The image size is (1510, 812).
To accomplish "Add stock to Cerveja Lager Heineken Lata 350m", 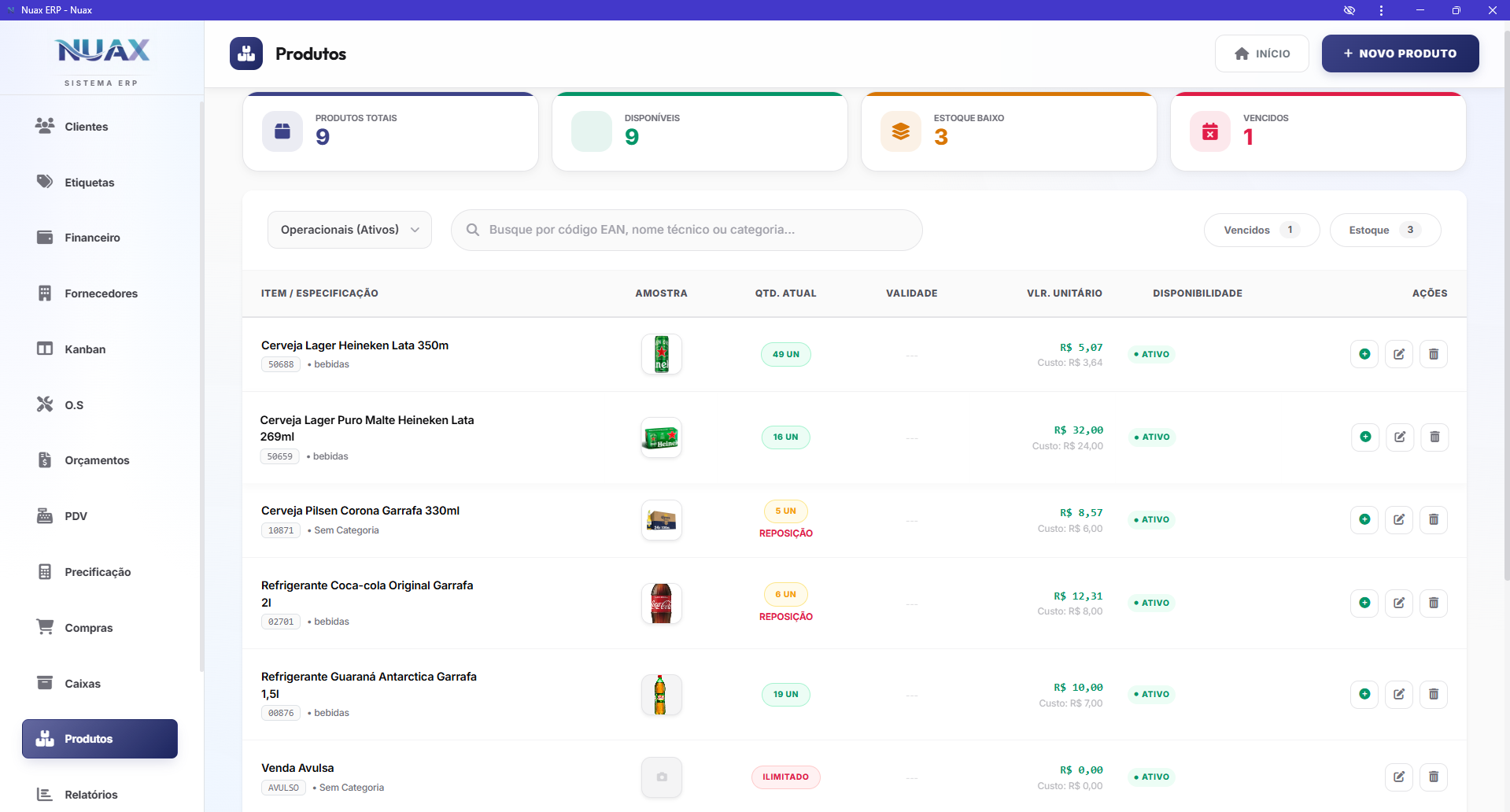I will [1364, 354].
